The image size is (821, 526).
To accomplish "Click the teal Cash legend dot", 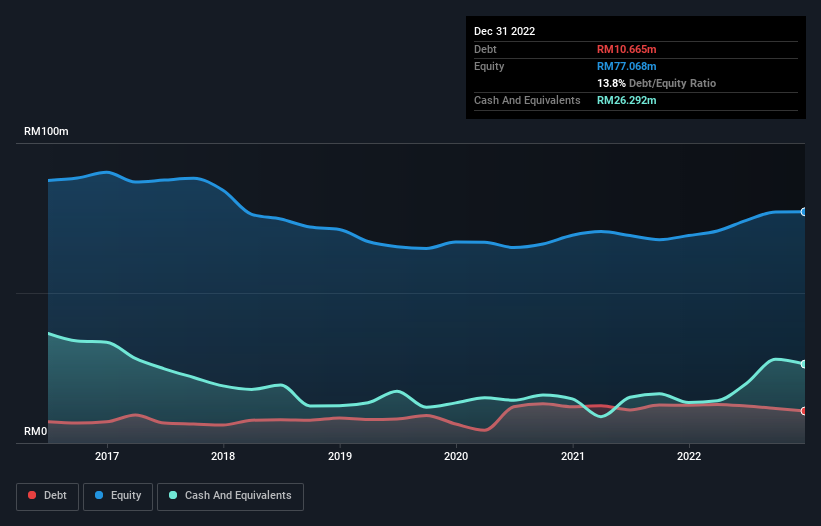I will point(173,495).
